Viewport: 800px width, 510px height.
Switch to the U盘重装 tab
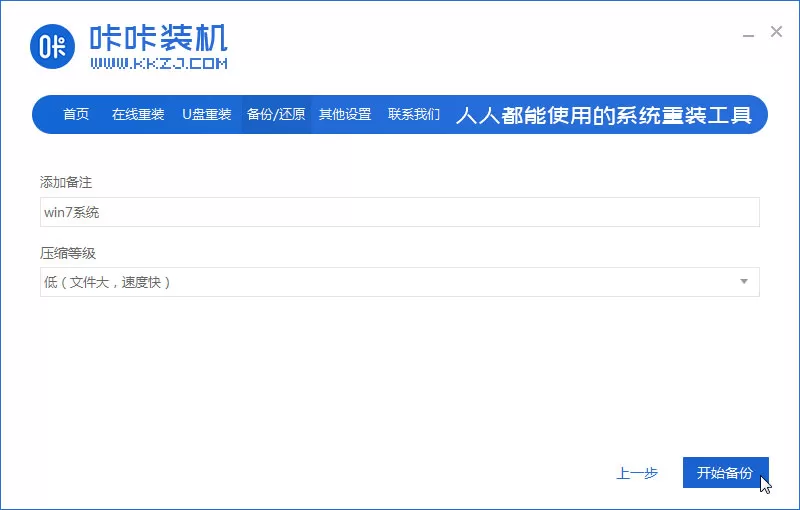coord(207,114)
